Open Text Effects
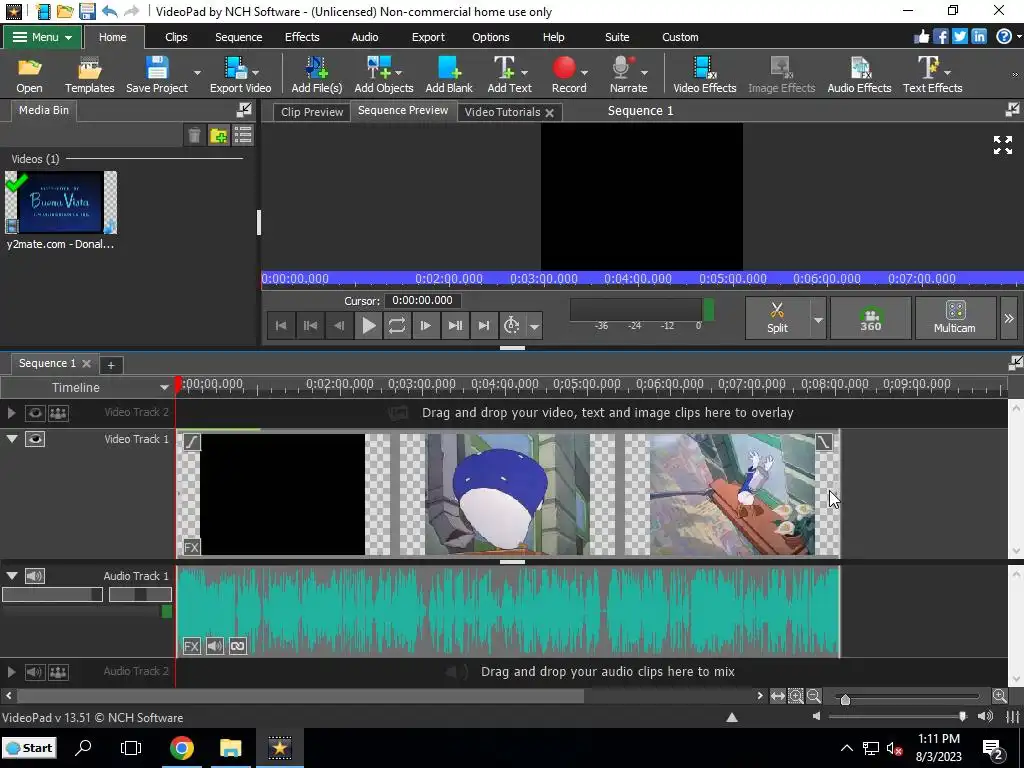The width and height of the screenshot is (1024, 768). (x=933, y=74)
